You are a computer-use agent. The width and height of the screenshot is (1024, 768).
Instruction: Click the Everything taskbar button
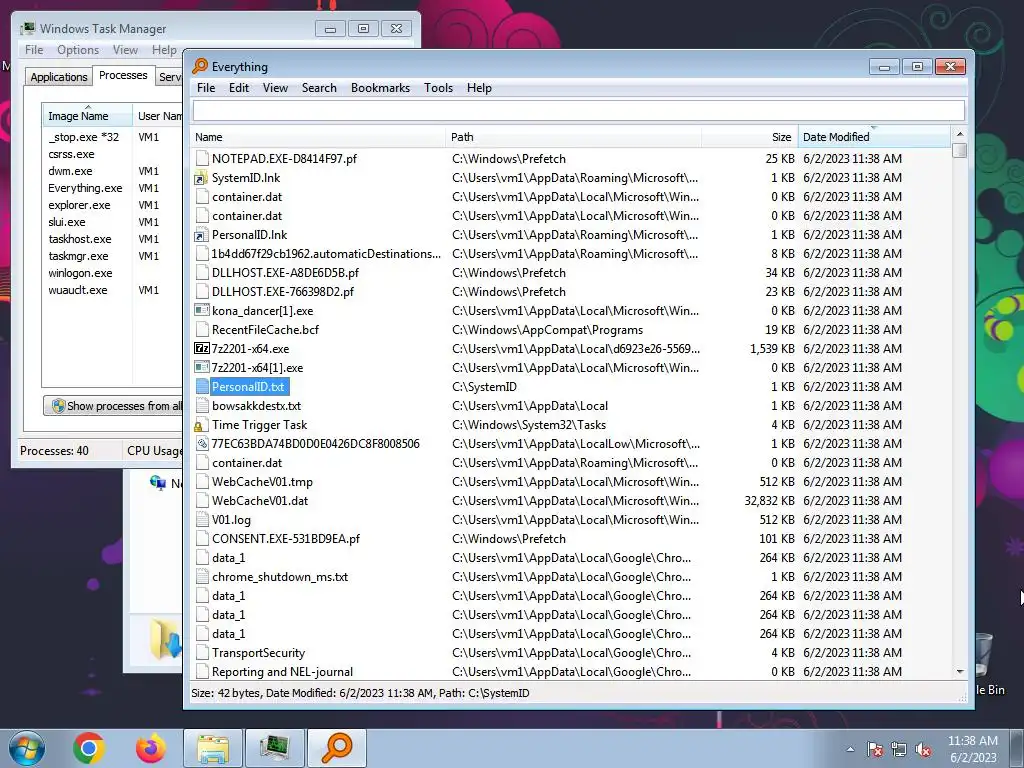pos(337,748)
